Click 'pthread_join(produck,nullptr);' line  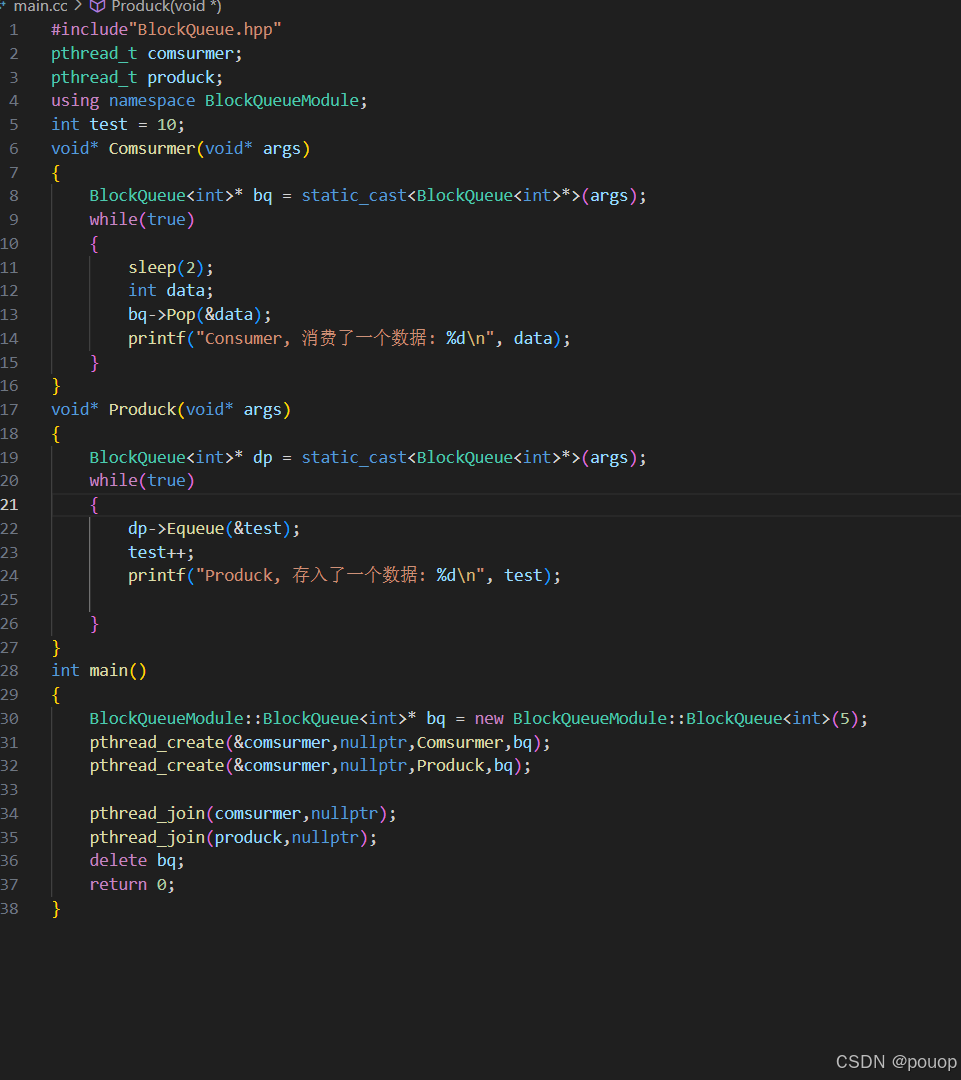[x=234, y=838]
